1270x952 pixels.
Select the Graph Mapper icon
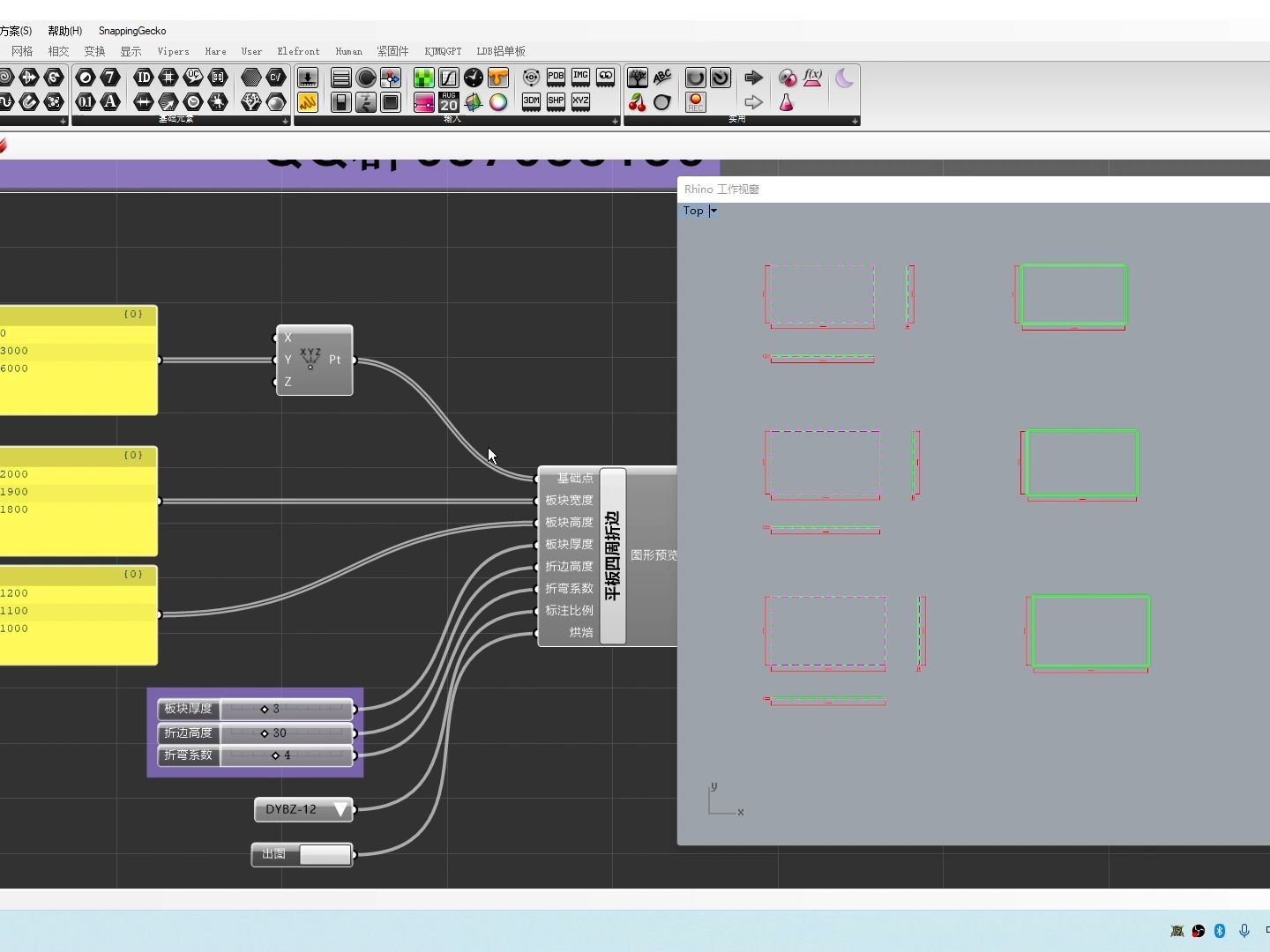449,78
